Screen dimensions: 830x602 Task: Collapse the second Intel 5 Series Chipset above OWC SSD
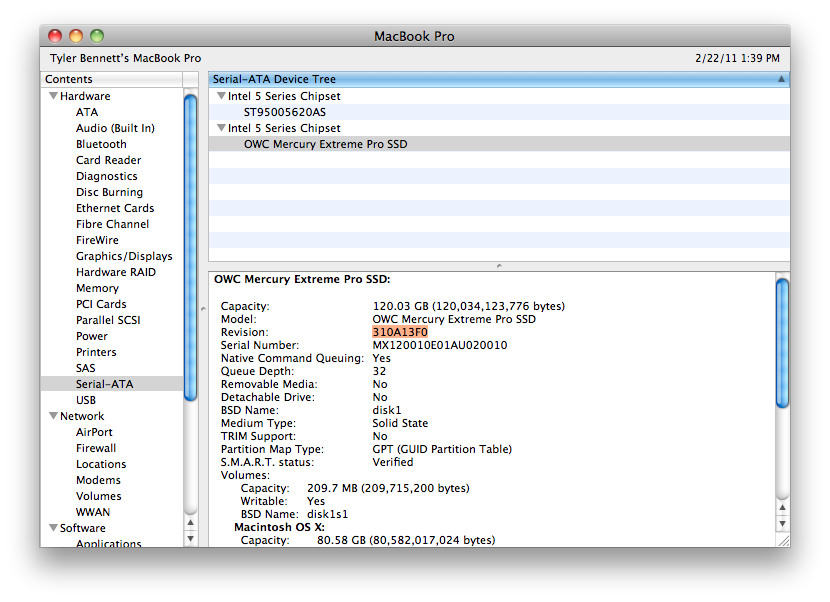pos(221,128)
